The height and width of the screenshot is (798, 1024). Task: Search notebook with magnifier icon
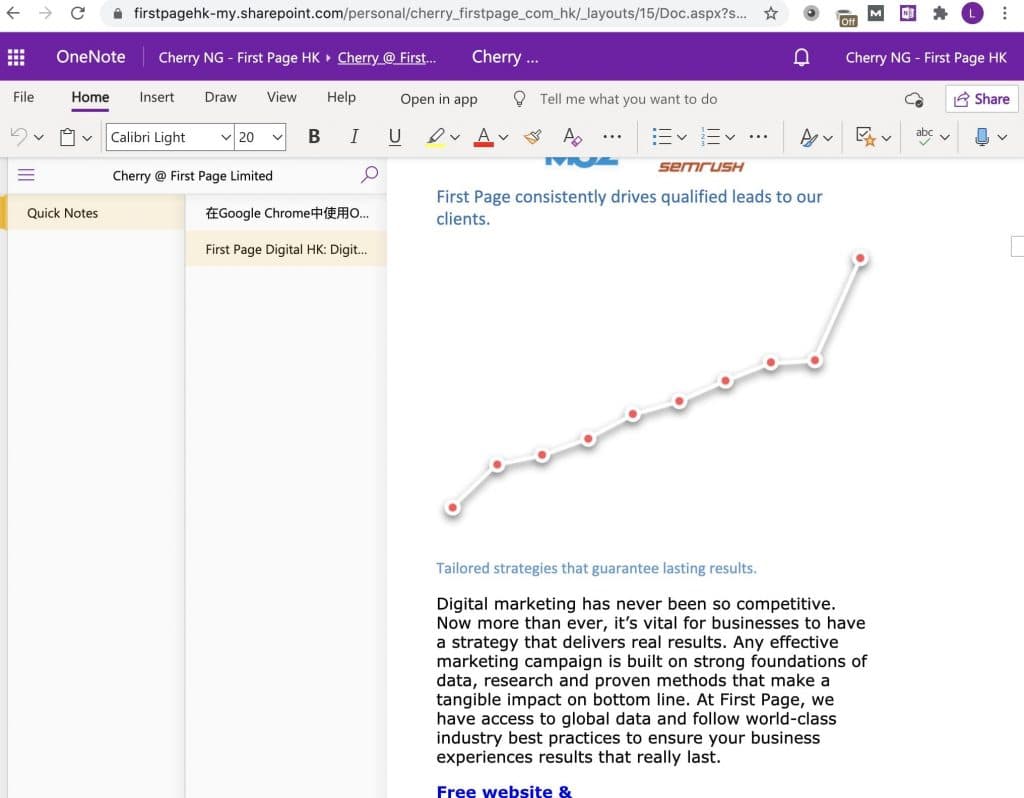click(x=369, y=175)
